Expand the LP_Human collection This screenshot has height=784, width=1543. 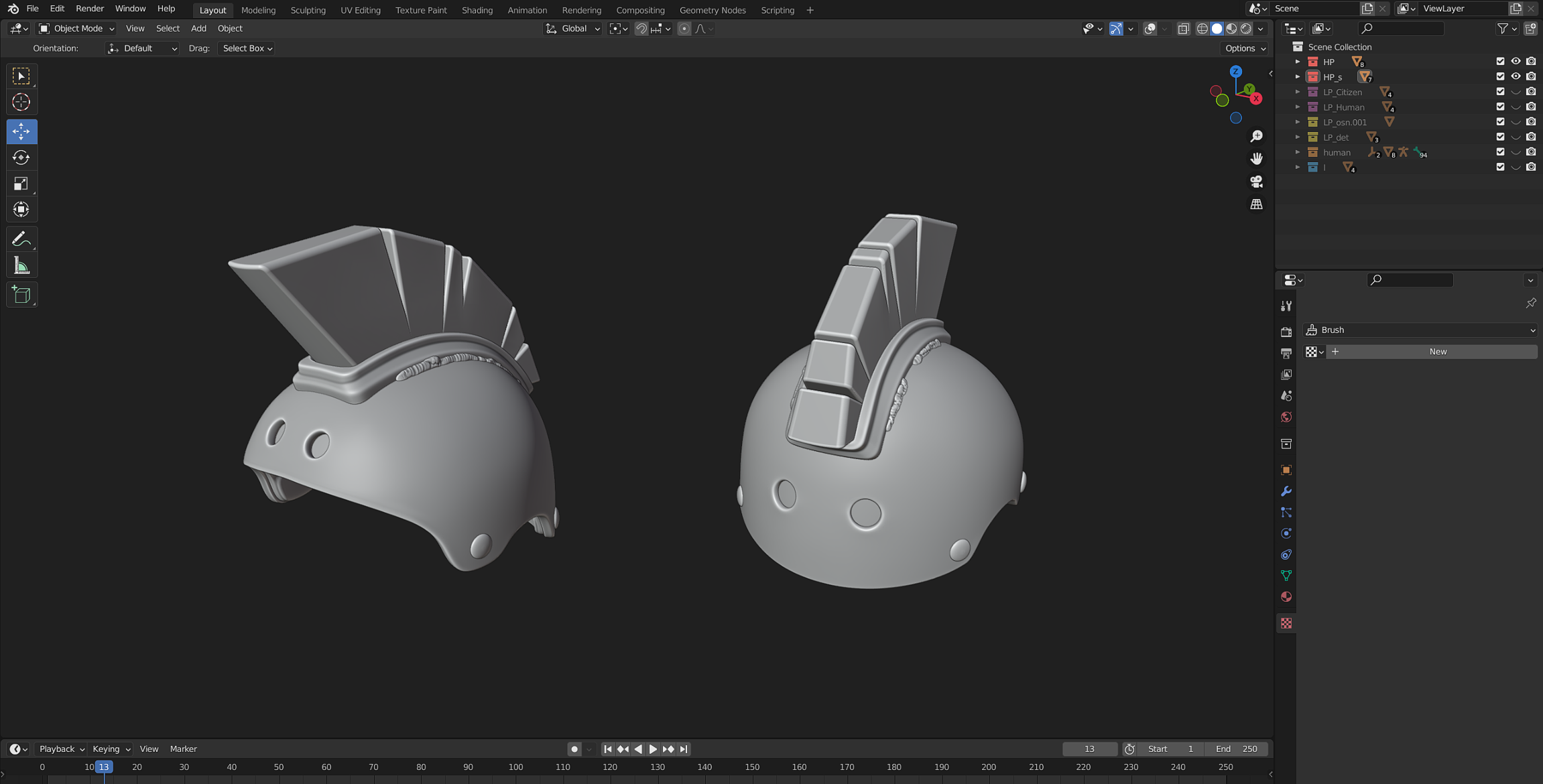pyautogui.click(x=1298, y=107)
